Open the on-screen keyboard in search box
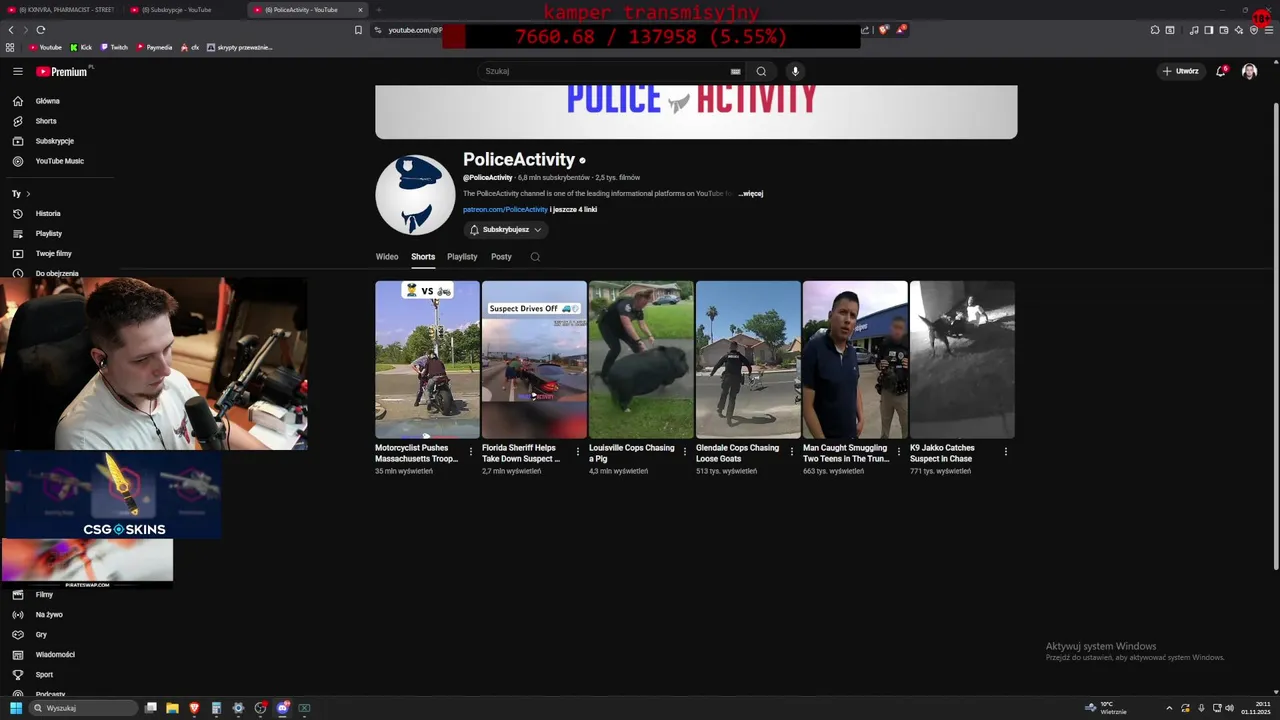 (x=736, y=71)
